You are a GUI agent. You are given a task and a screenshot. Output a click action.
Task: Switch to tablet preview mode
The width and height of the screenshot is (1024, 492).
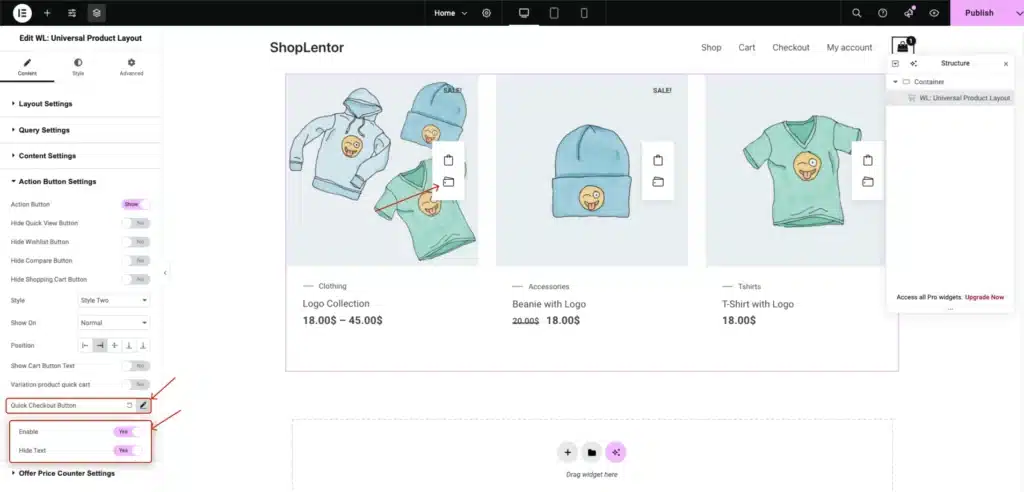click(554, 13)
